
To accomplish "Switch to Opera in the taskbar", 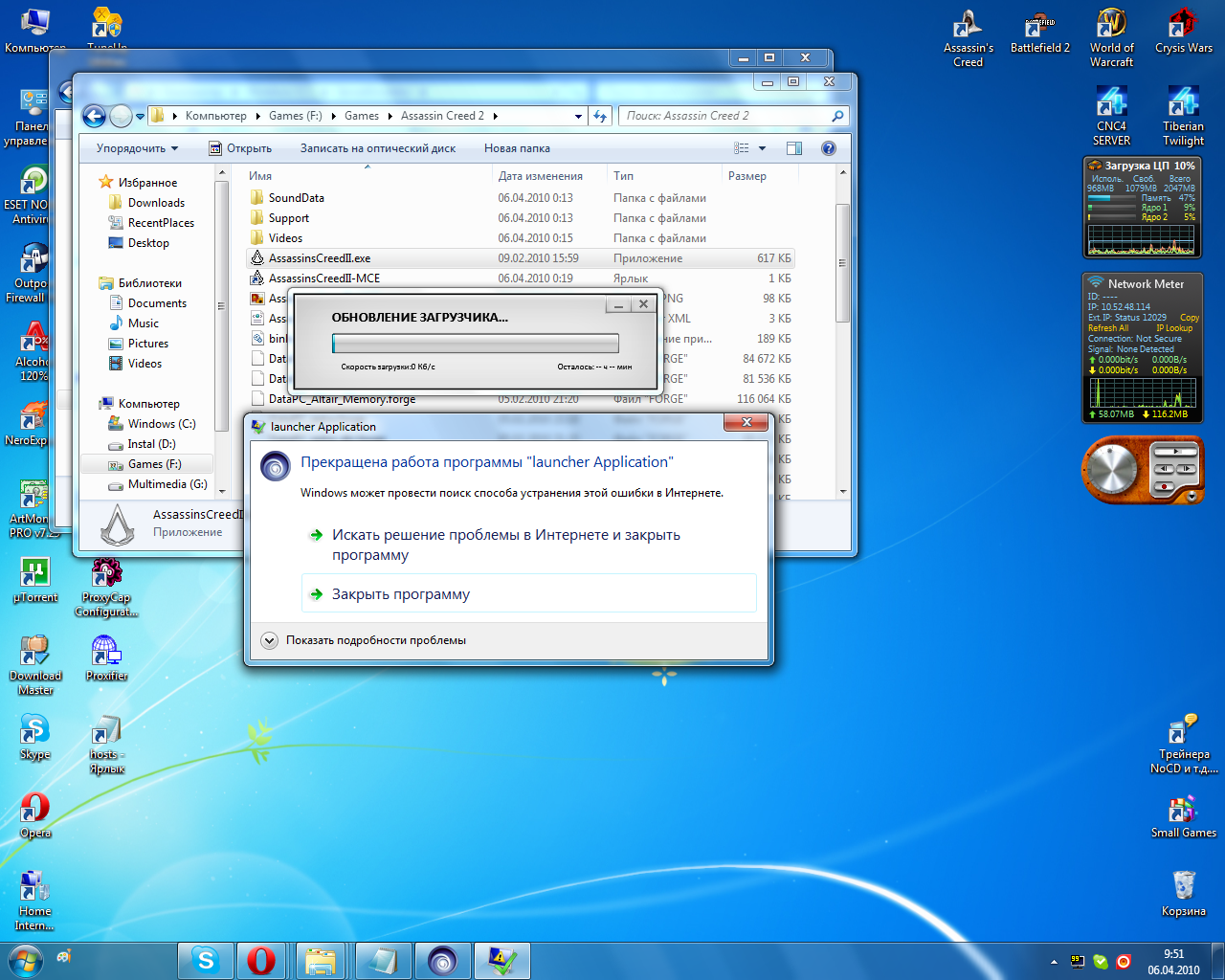I will pyautogui.click(x=261, y=961).
